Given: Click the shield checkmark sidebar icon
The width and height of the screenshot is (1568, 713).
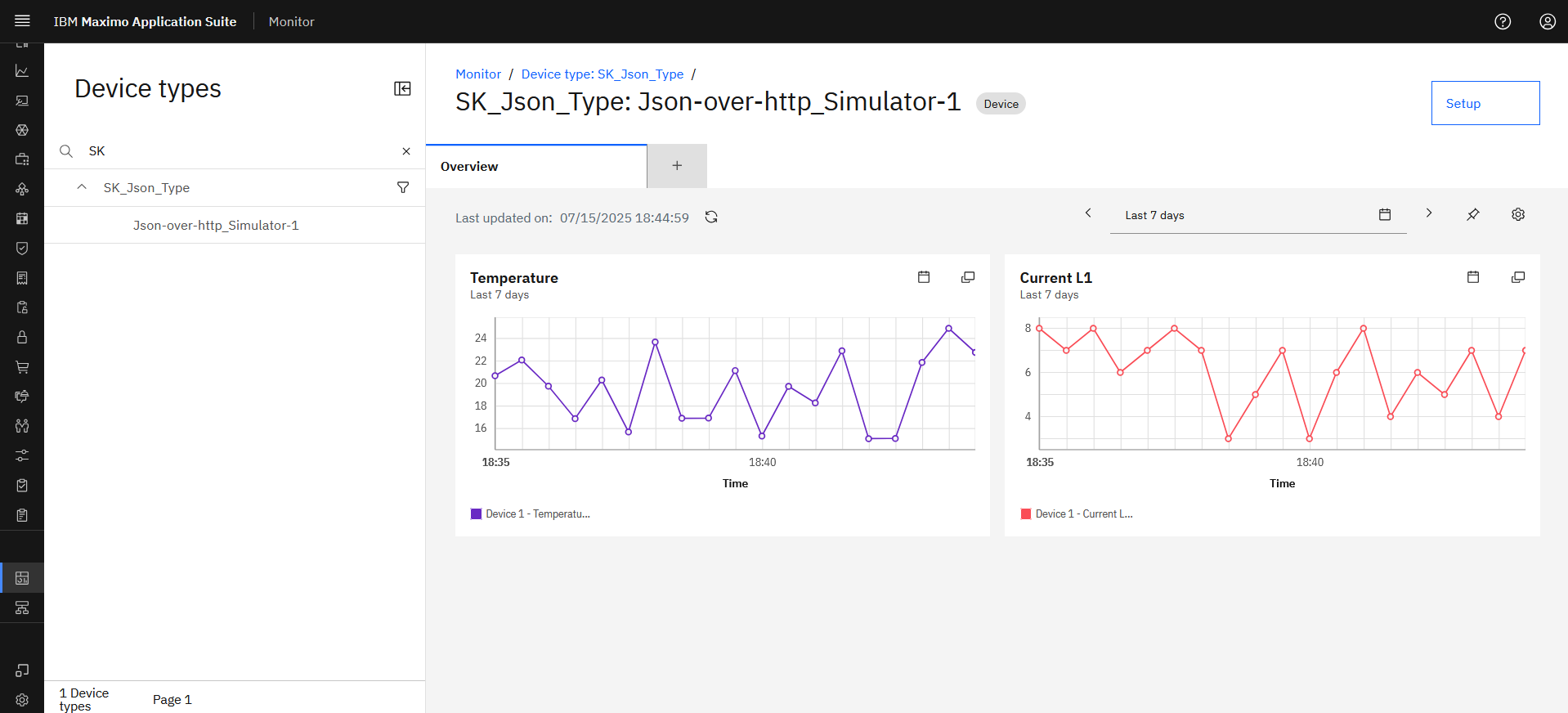Looking at the screenshot, I should (22, 248).
